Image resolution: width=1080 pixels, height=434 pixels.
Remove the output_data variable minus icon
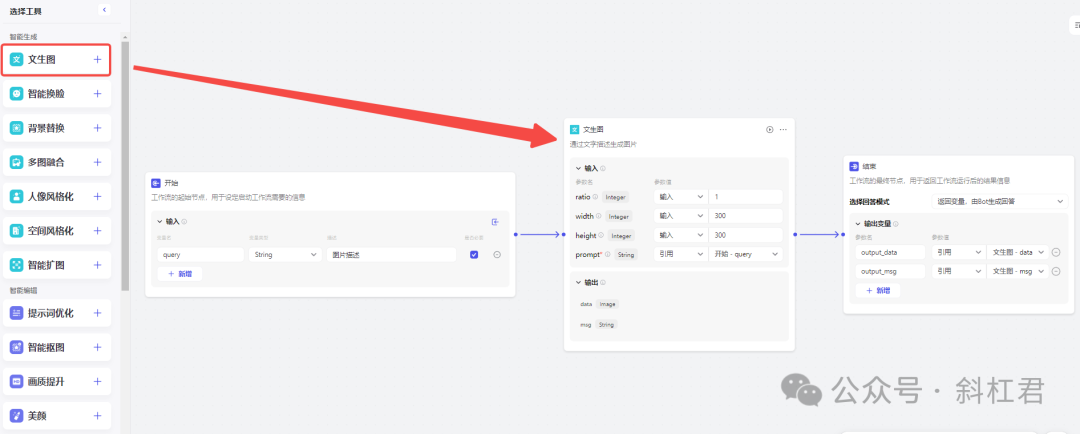coord(1056,253)
